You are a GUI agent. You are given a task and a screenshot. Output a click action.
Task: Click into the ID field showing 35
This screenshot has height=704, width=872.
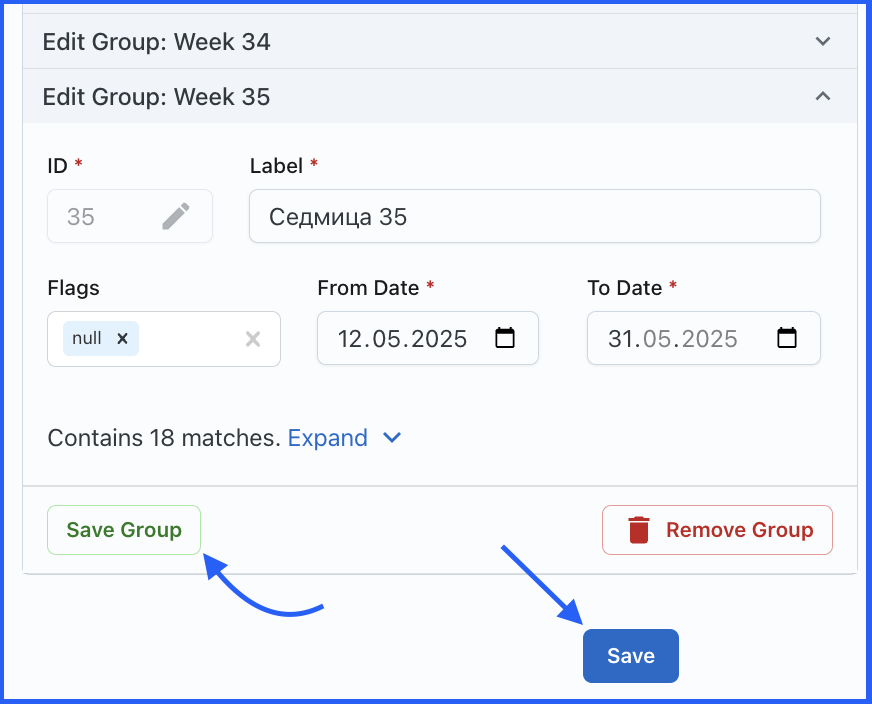(x=100, y=216)
